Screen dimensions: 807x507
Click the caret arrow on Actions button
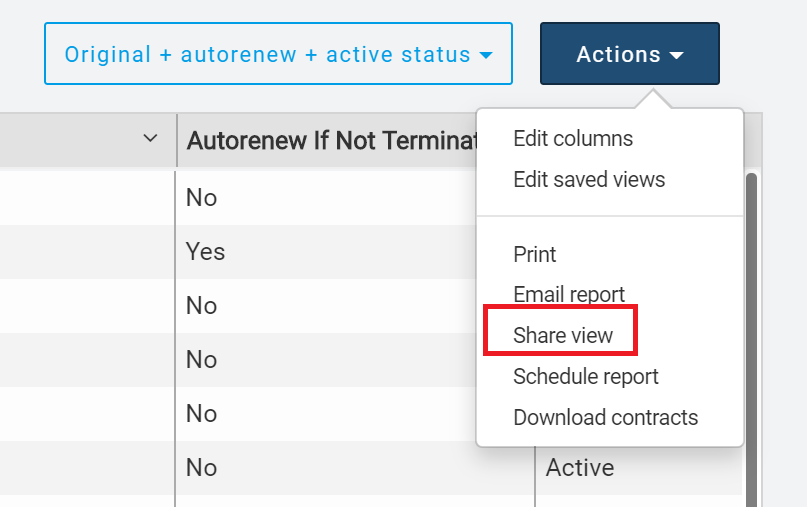coord(676,55)
